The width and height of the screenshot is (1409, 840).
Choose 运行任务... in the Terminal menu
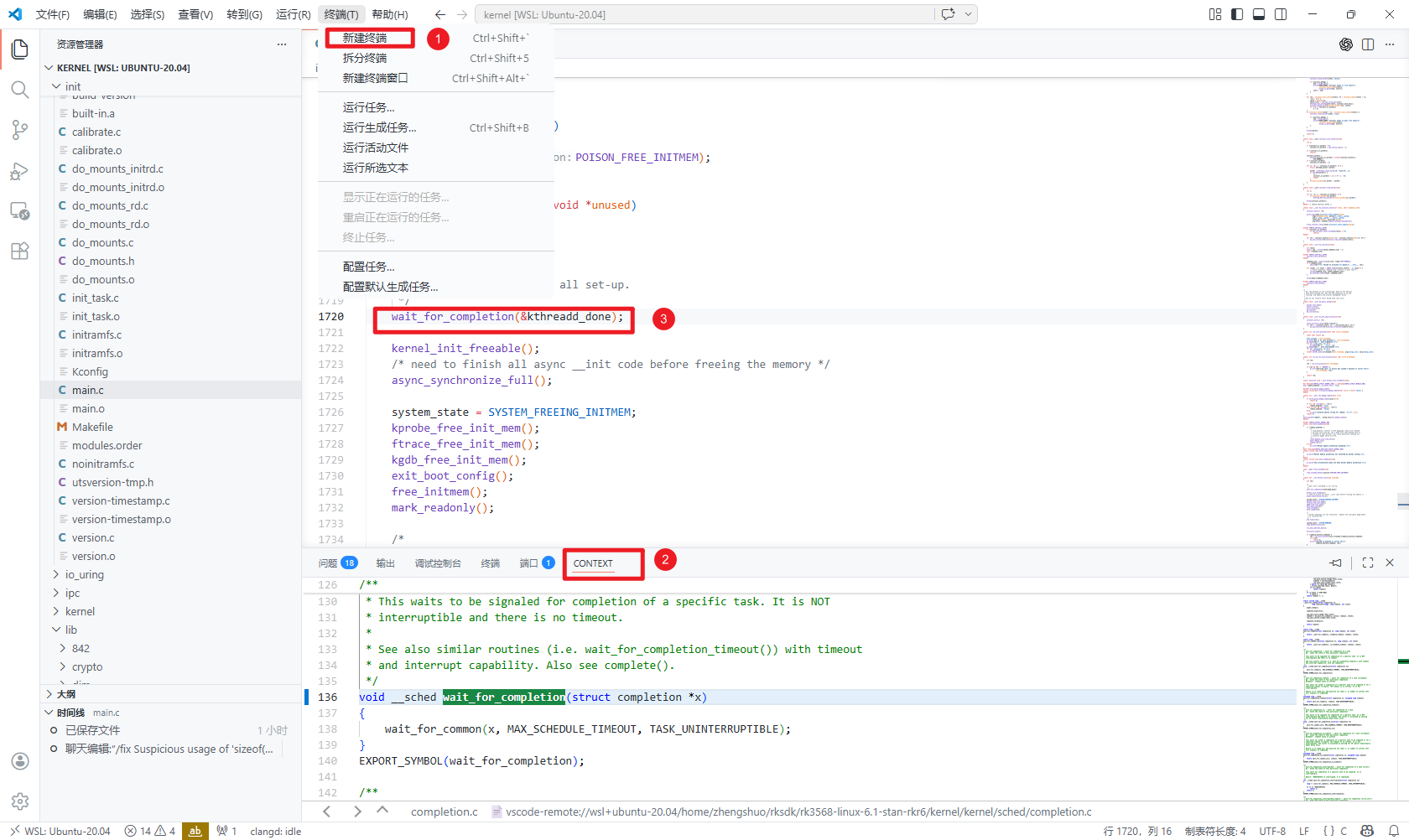pyautogui.click(x=436, y=107)
